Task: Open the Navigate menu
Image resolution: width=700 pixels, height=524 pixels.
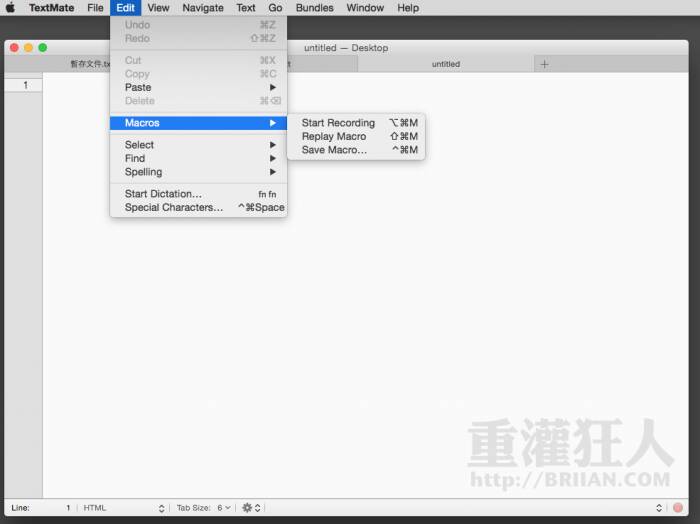Action: [203, 8]
